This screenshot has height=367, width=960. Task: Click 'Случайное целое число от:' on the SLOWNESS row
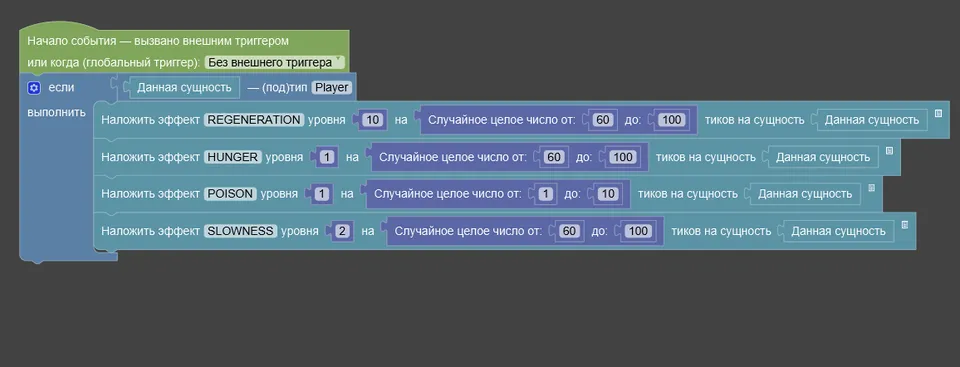(468, 232)
